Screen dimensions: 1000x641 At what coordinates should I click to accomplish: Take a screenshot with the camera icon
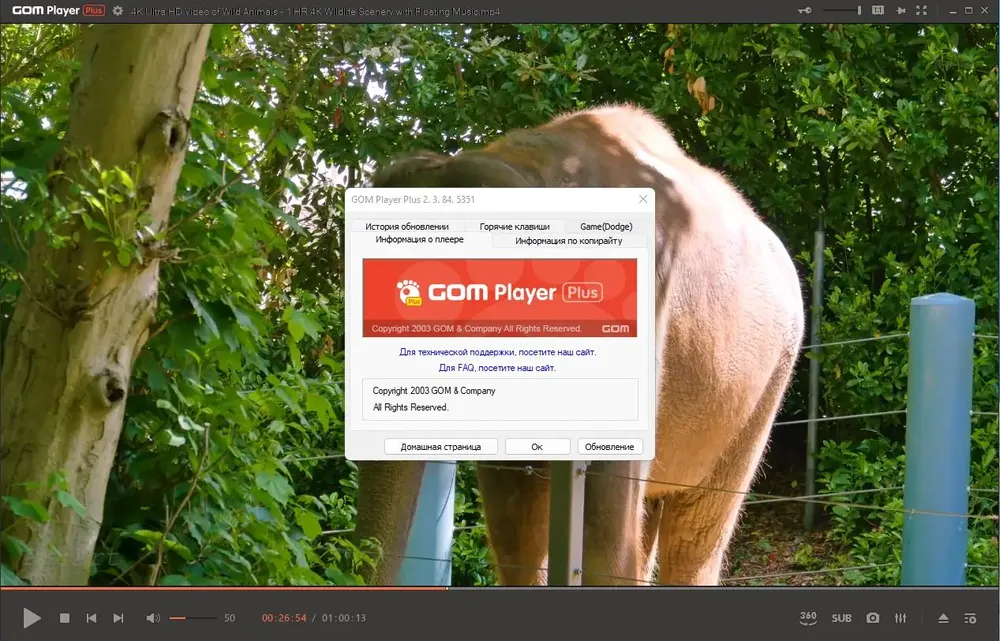pos(872,618)
